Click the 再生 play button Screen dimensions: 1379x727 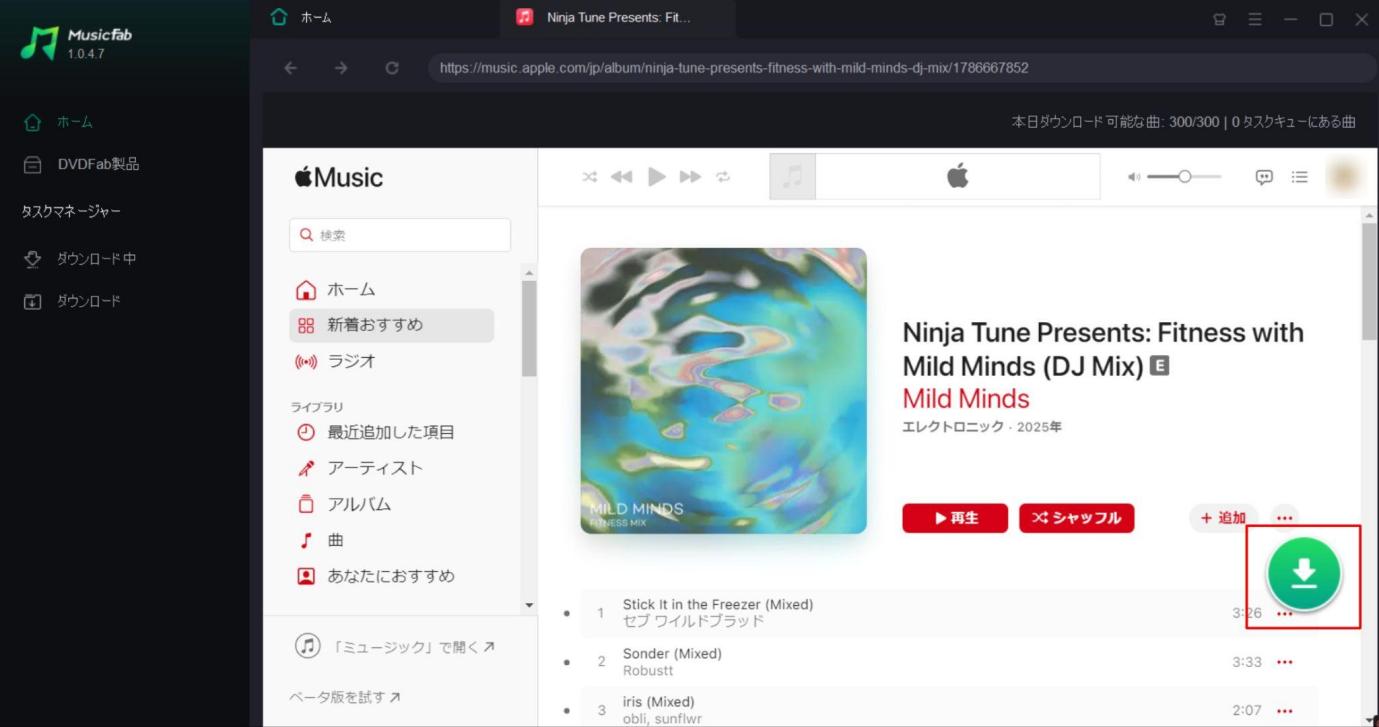(x=955, y=518)
